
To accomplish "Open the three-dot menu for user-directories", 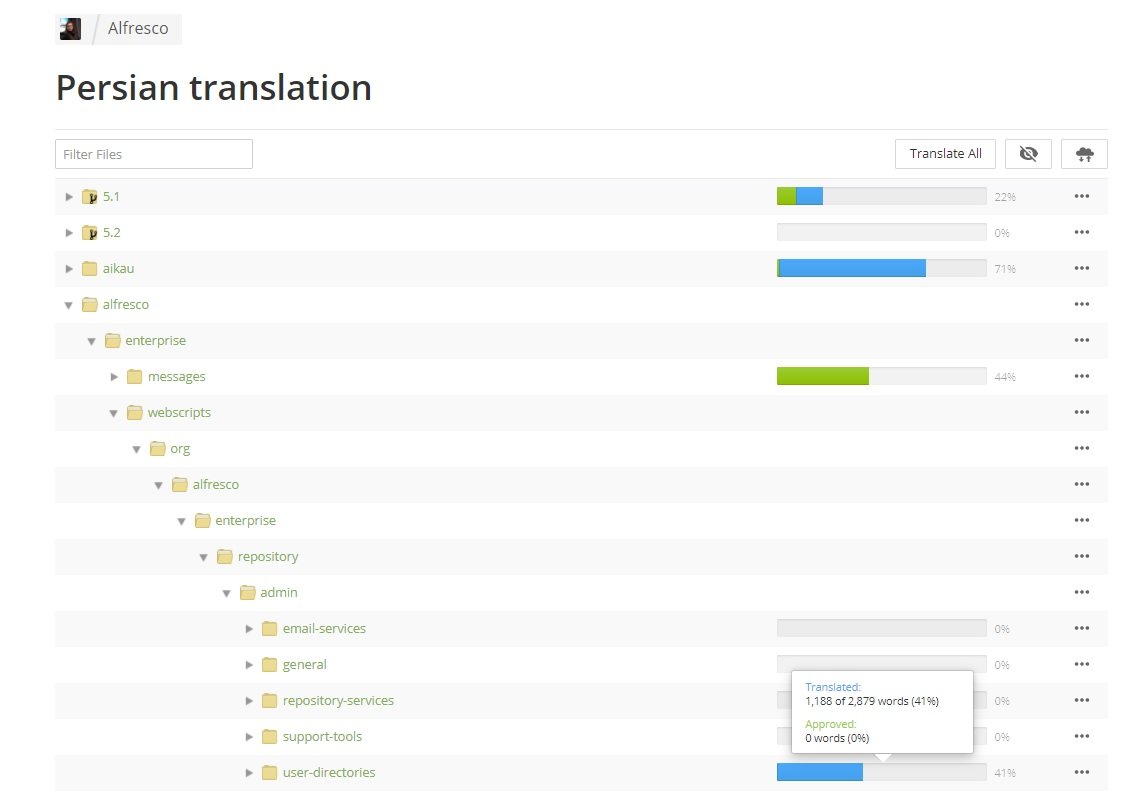I will [1082, 772].
